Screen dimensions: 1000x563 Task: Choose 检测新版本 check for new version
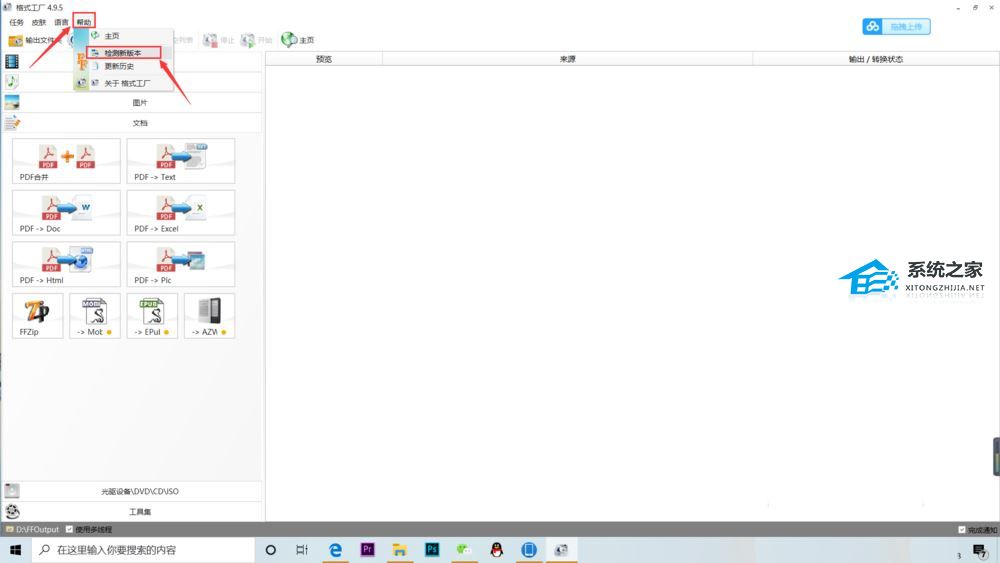(x=124, y=53)
